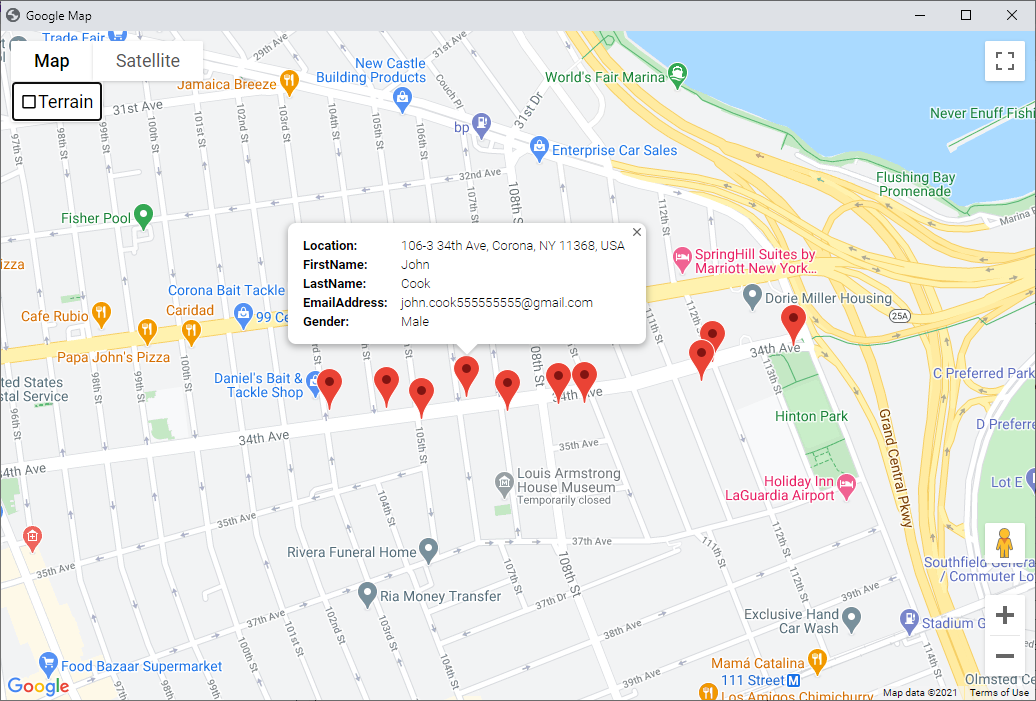Select the Jamaica Breeze restaurant icon
This screenshot has width=1036, height=701.
290,81
